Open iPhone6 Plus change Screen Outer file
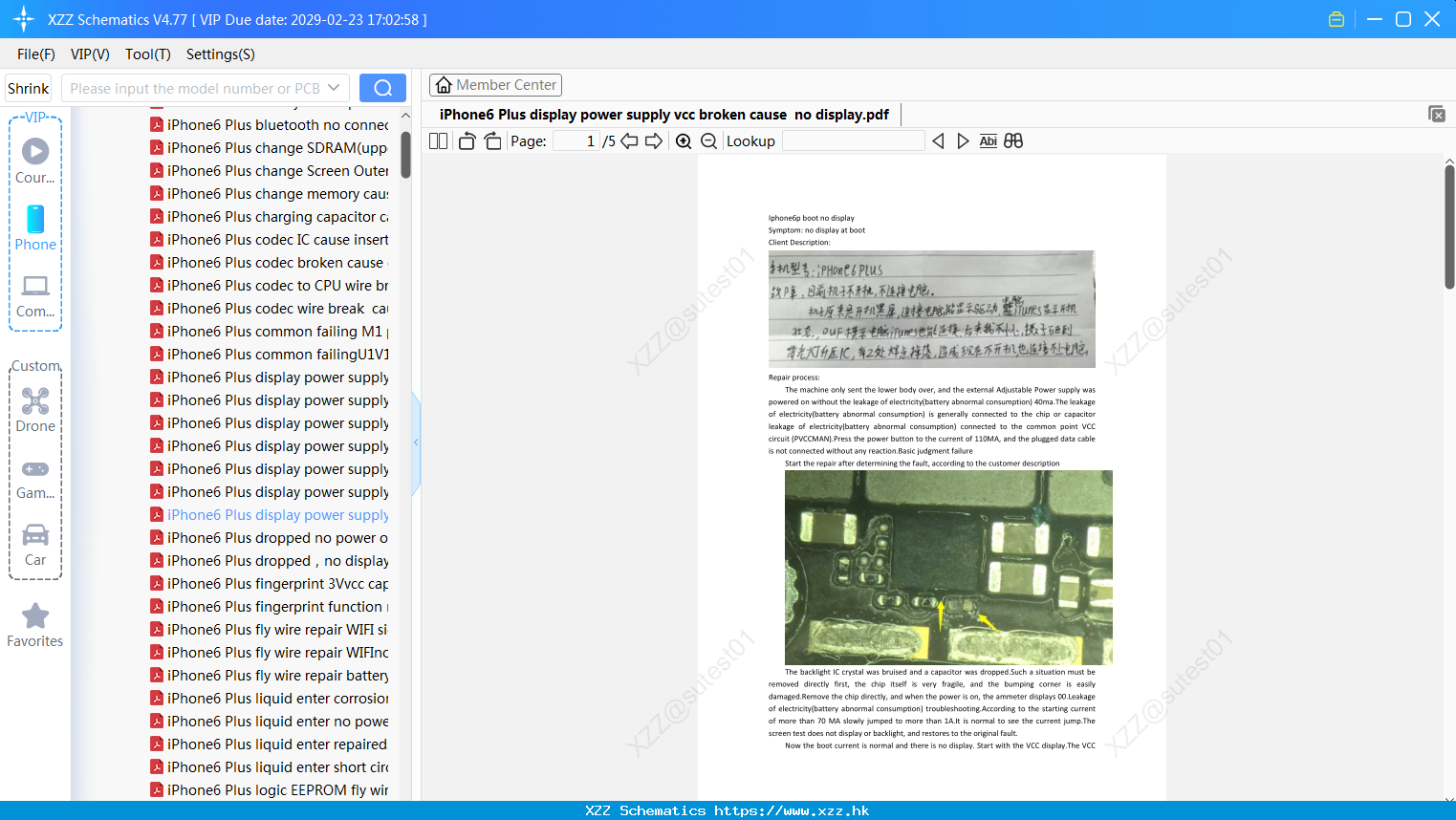 [x=270, y=170]
